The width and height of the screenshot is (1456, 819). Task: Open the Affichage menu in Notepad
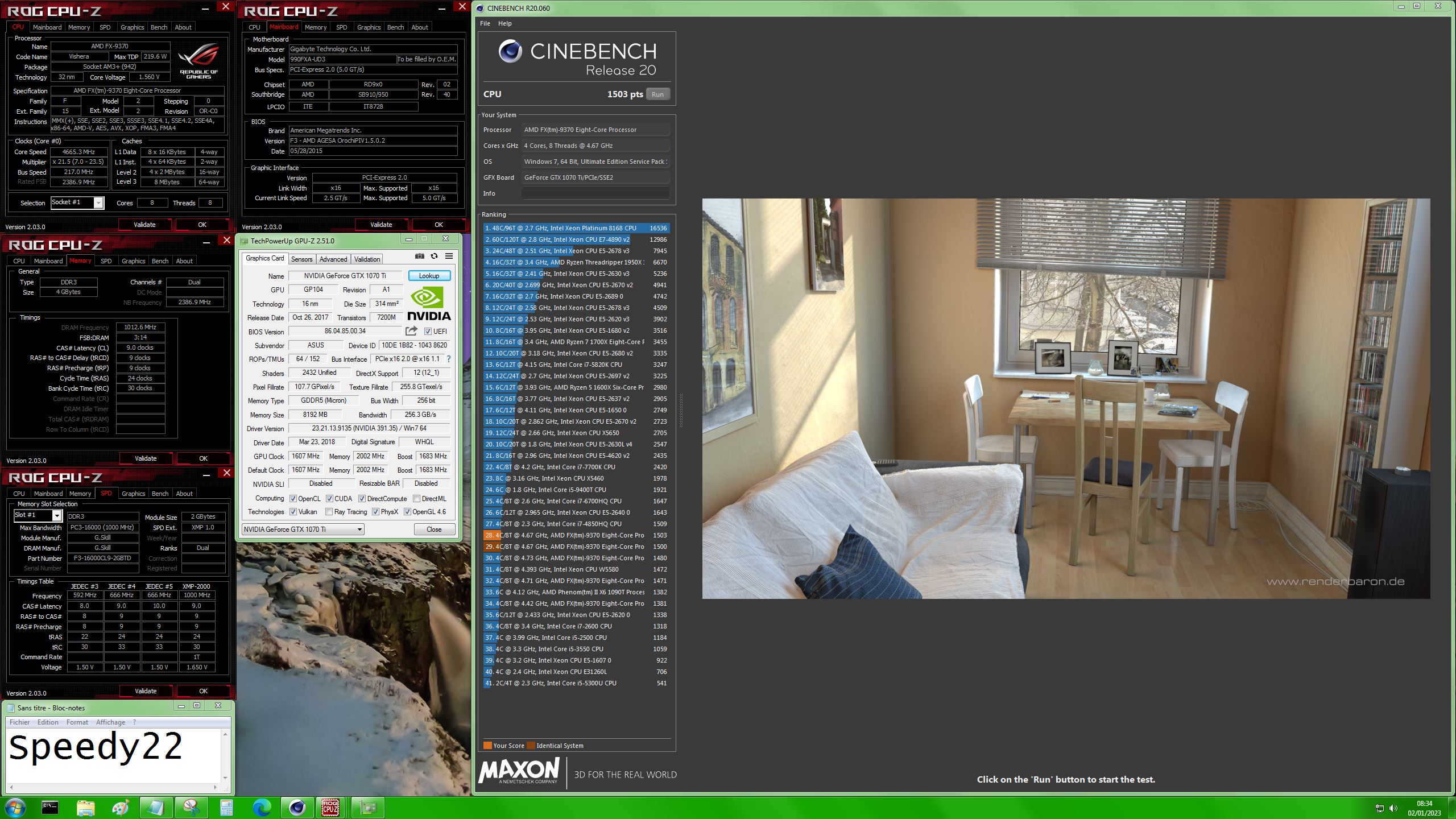click(x=110, y=722)
